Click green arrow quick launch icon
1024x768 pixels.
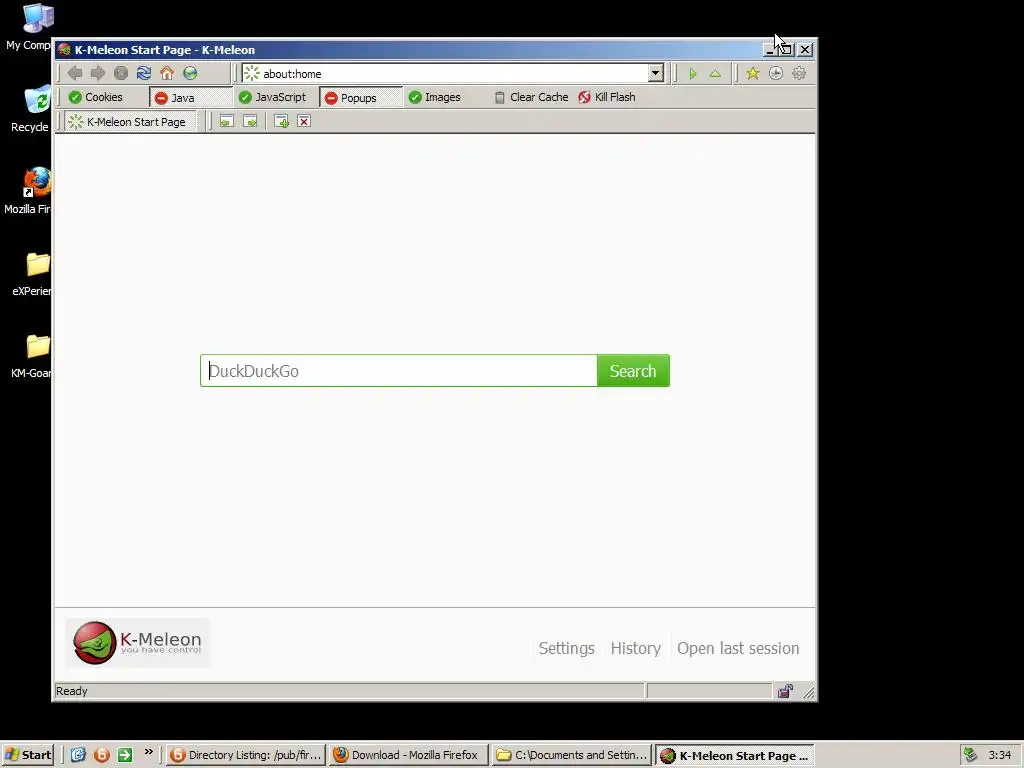(x=125, y=755)
